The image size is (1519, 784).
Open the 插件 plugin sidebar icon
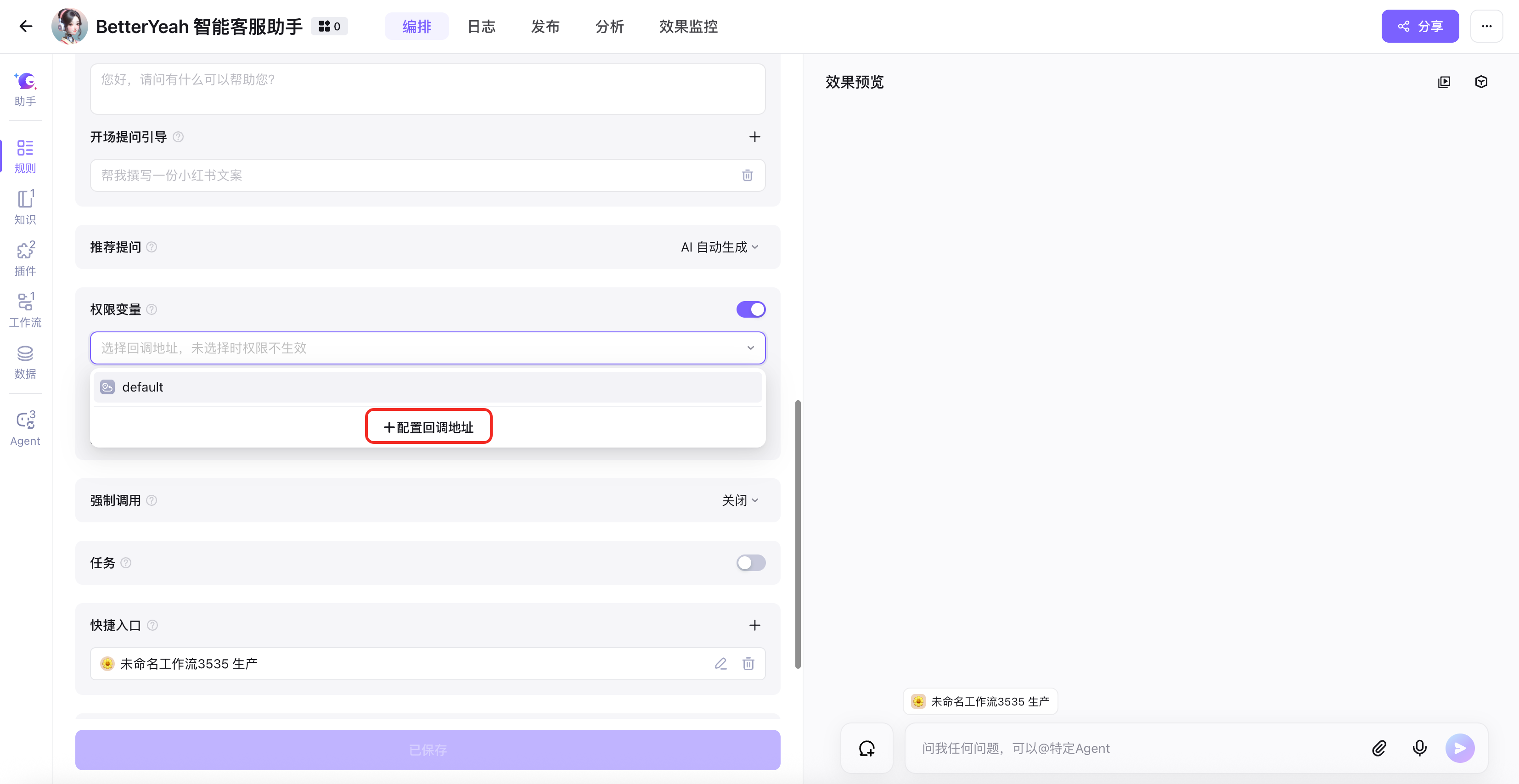(25, 258)
